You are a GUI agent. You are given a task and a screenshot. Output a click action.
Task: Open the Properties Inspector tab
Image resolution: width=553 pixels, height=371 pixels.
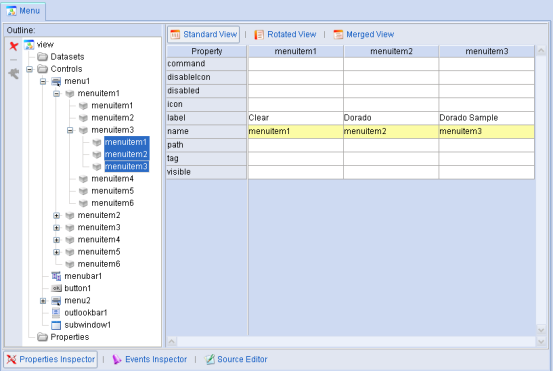[50, 359]
